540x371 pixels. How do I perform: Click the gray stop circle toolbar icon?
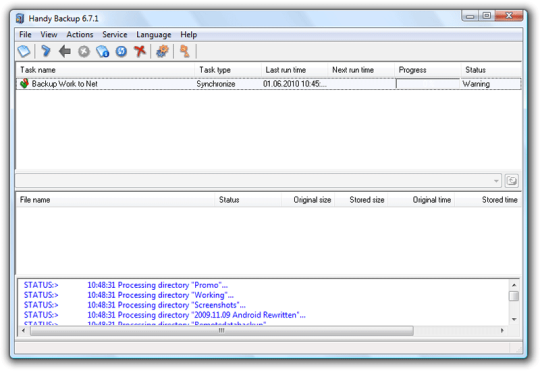point(84,52)
